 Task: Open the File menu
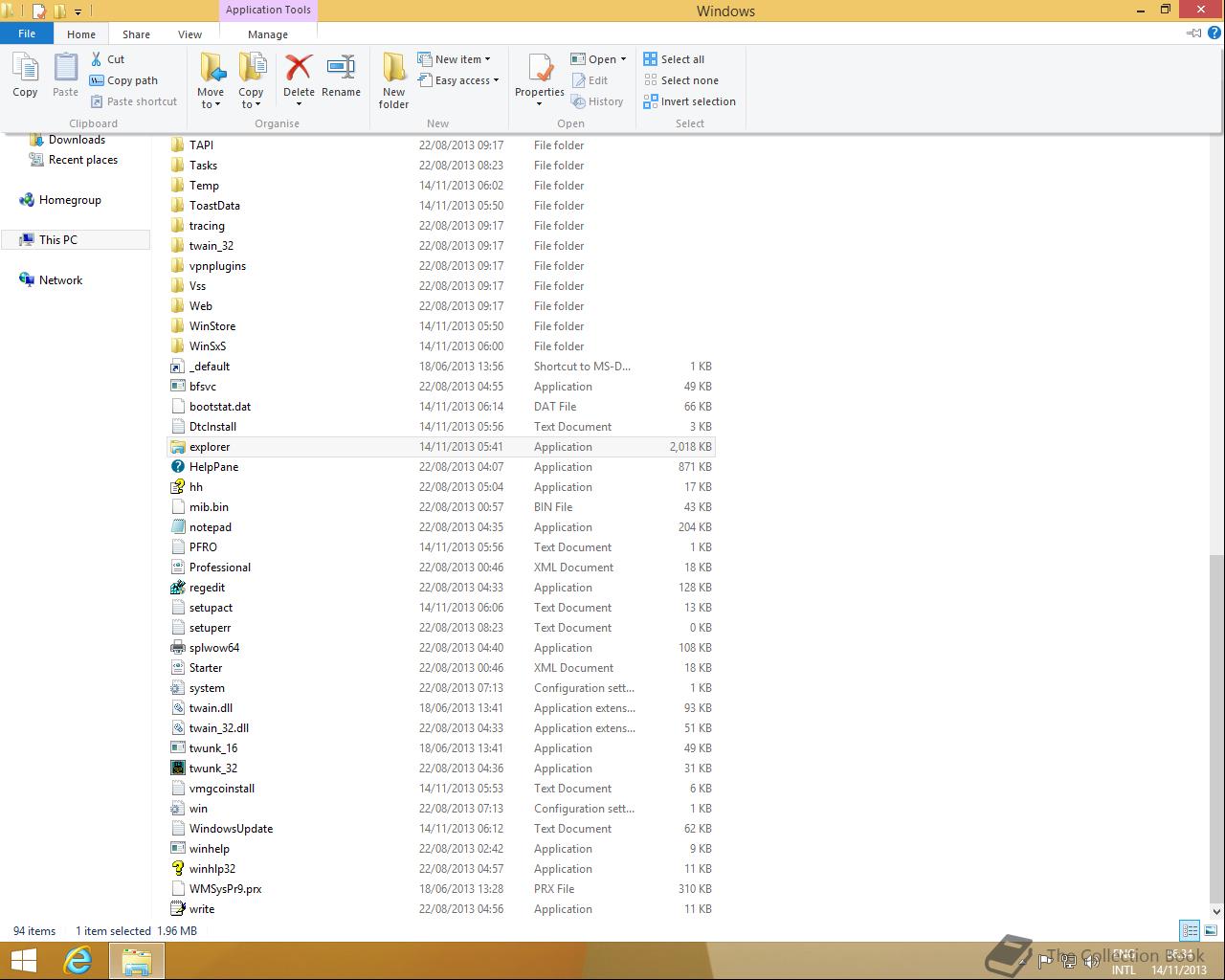click(27, 33)
